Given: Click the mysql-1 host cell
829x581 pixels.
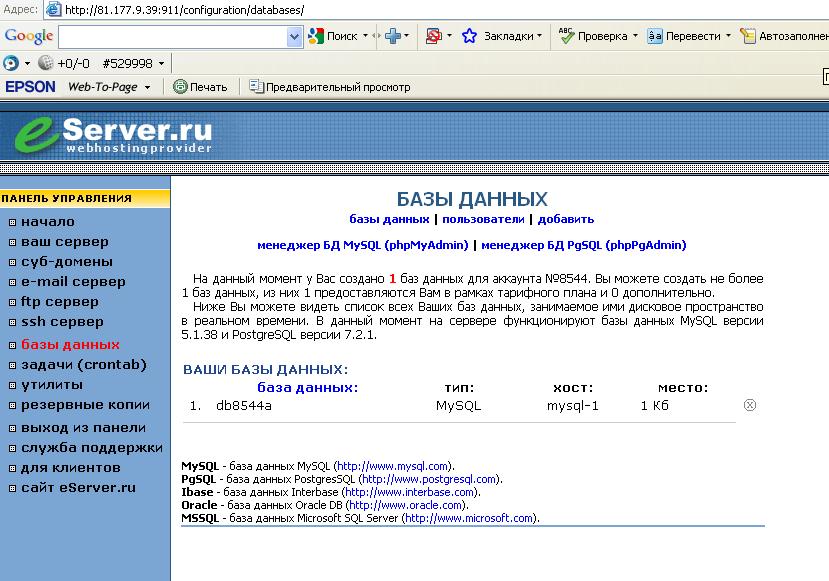Looking at the screenshot, I should [x=573, y=405].
